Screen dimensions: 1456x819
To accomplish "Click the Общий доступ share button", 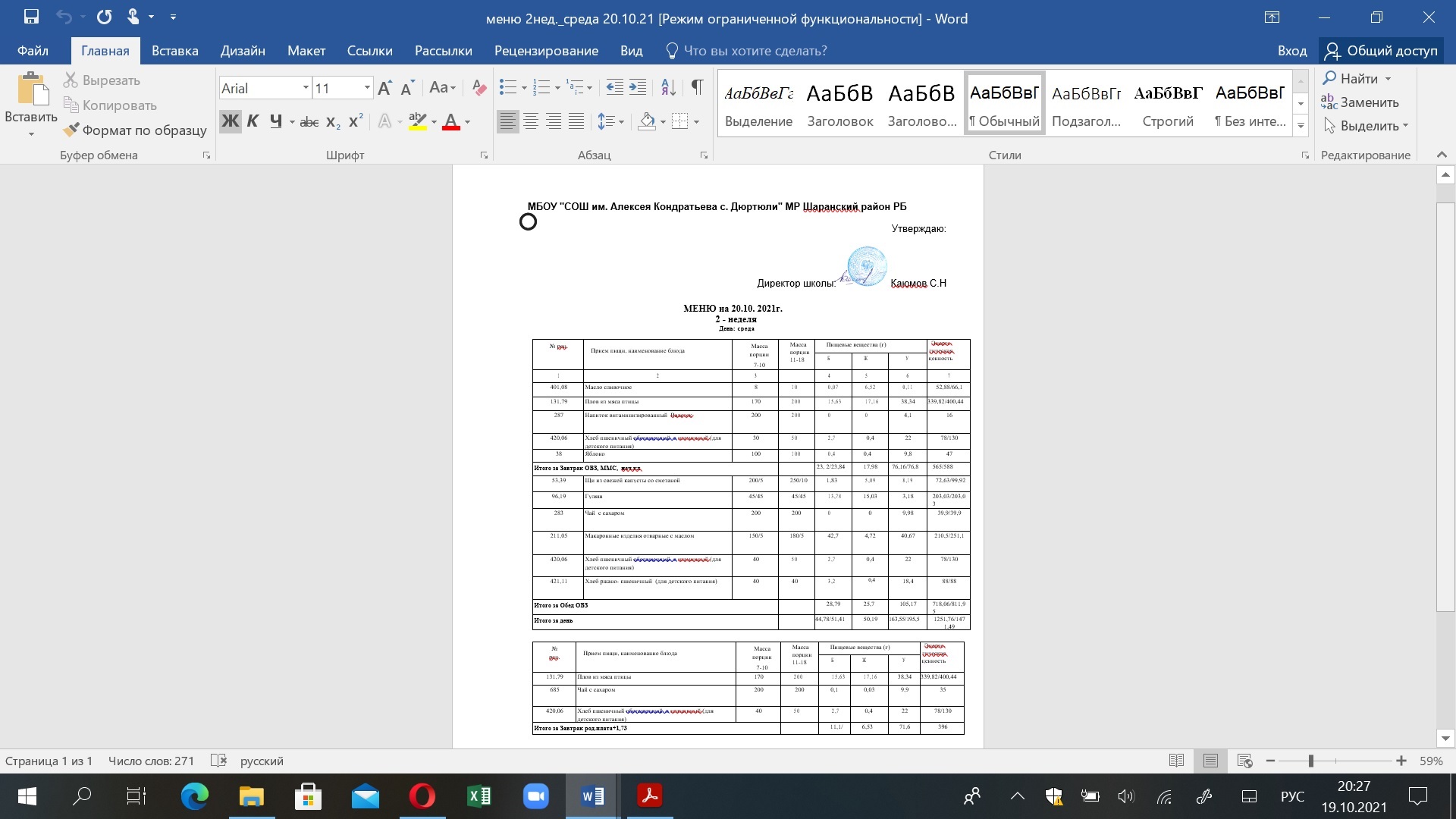I will 1381,51.
